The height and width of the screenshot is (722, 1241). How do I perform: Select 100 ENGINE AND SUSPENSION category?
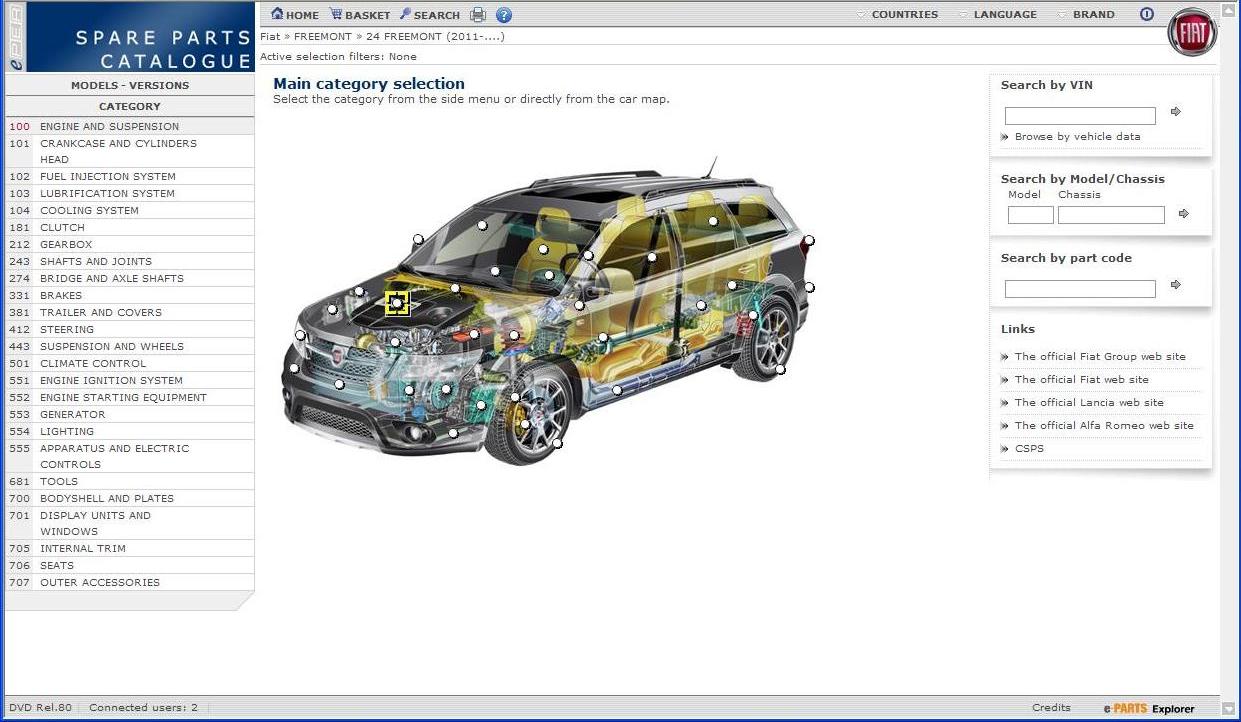(x=130, y=127)
